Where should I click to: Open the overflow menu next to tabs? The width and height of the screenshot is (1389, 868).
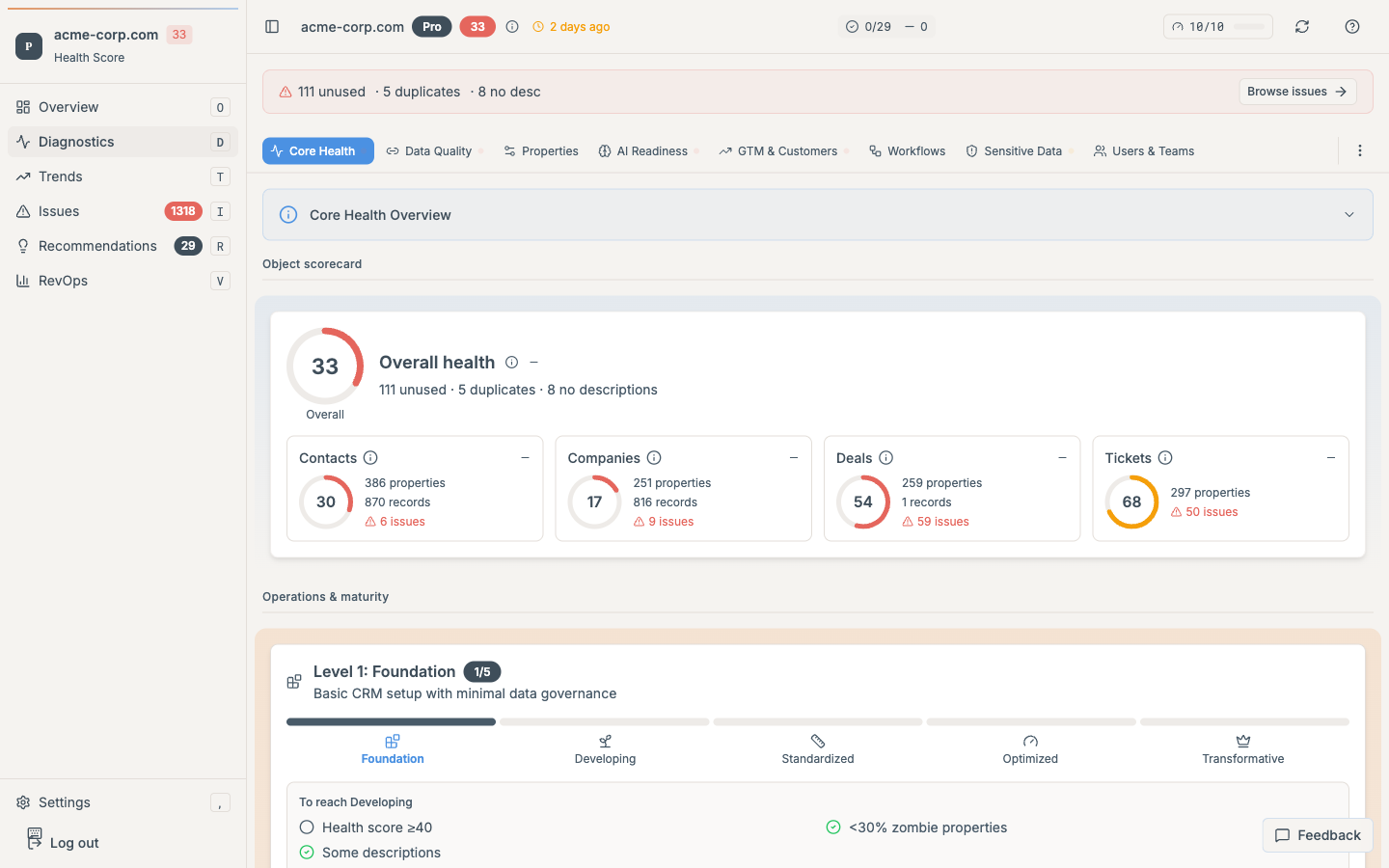pyautogui.click(x=1360, y=150)
